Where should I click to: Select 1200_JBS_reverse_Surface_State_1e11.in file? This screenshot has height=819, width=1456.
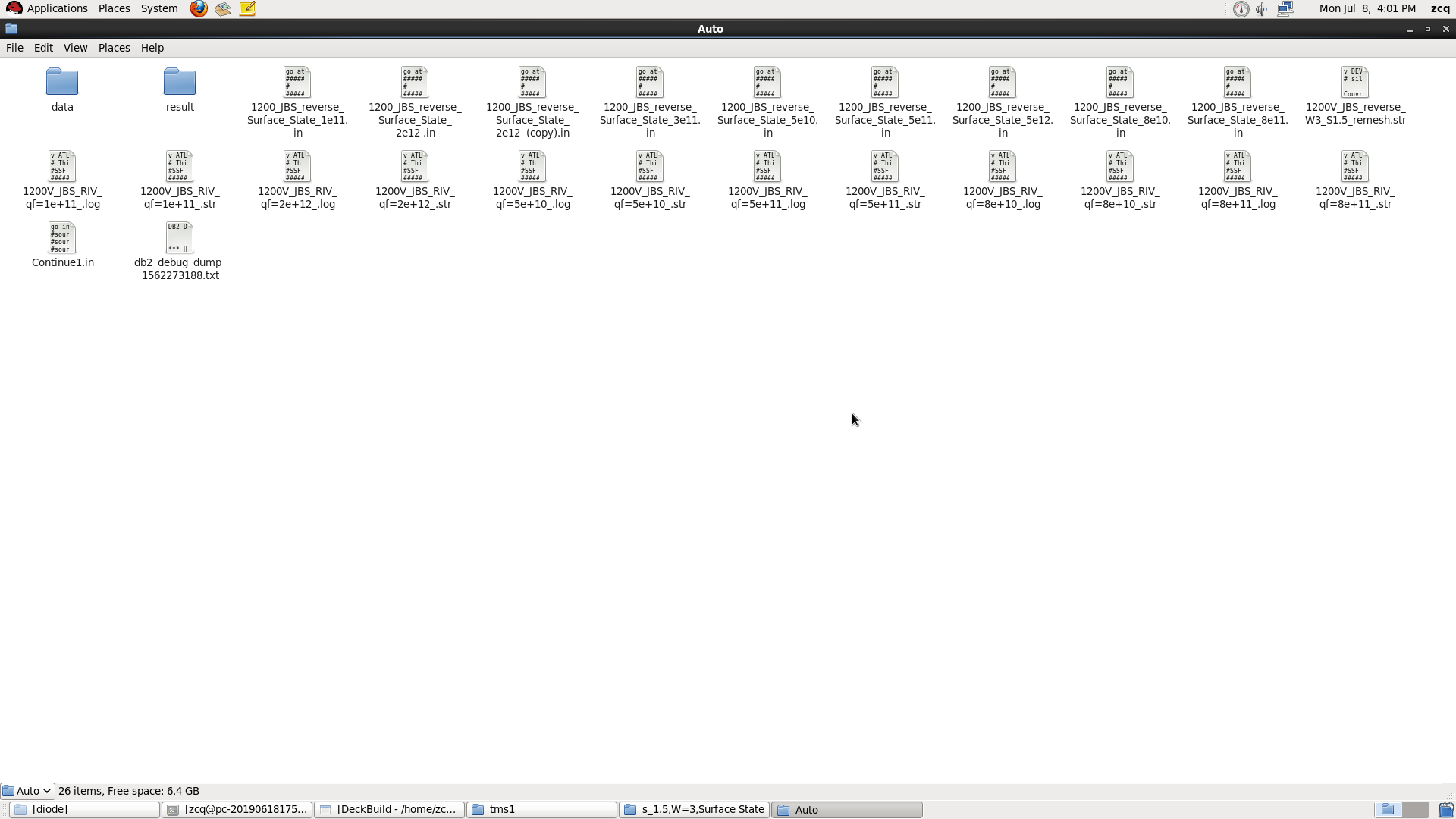tap(297, 82)
